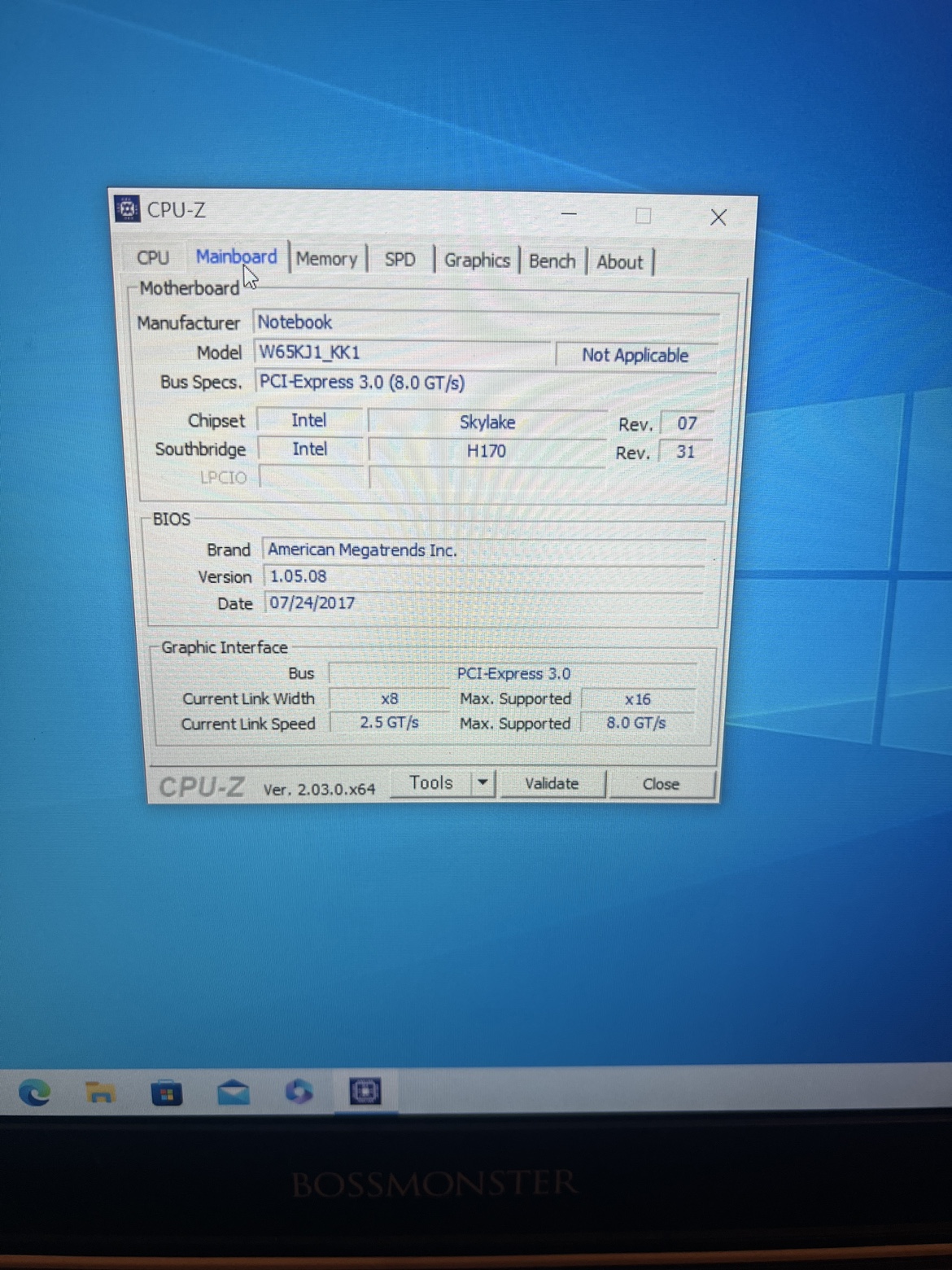Open File Explorer from the taskbar
The height and width of the screenshot is (1270, 952).
pos(100,1093)
